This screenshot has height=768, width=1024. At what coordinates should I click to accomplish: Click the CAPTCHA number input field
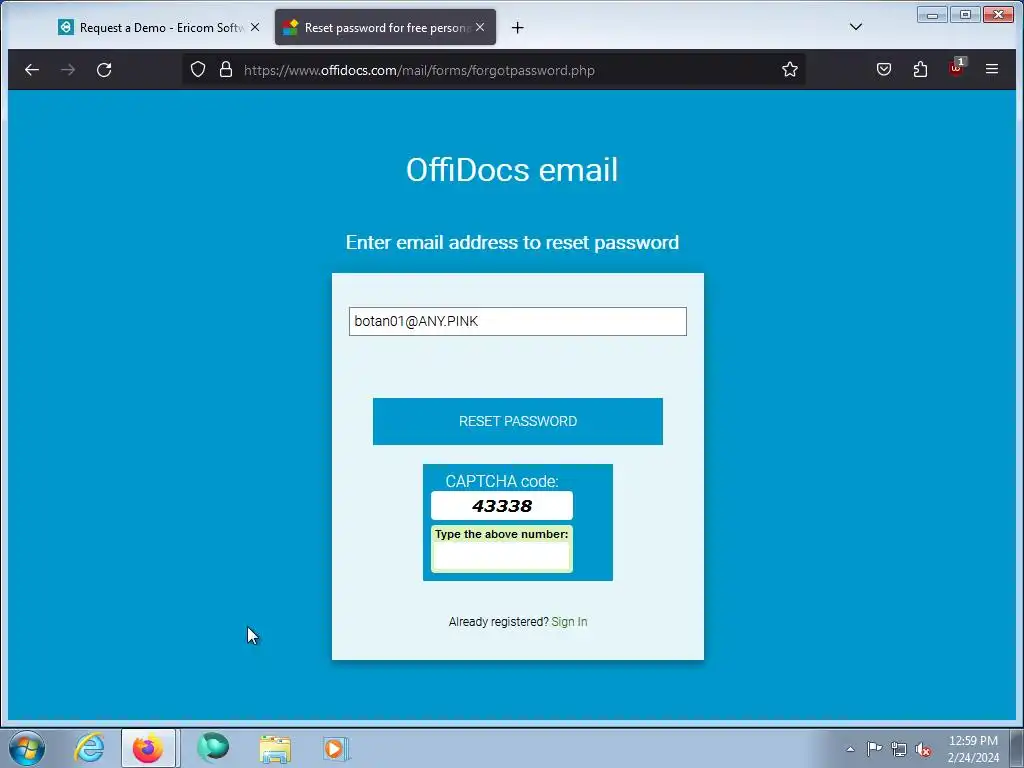tap(502, 556)
